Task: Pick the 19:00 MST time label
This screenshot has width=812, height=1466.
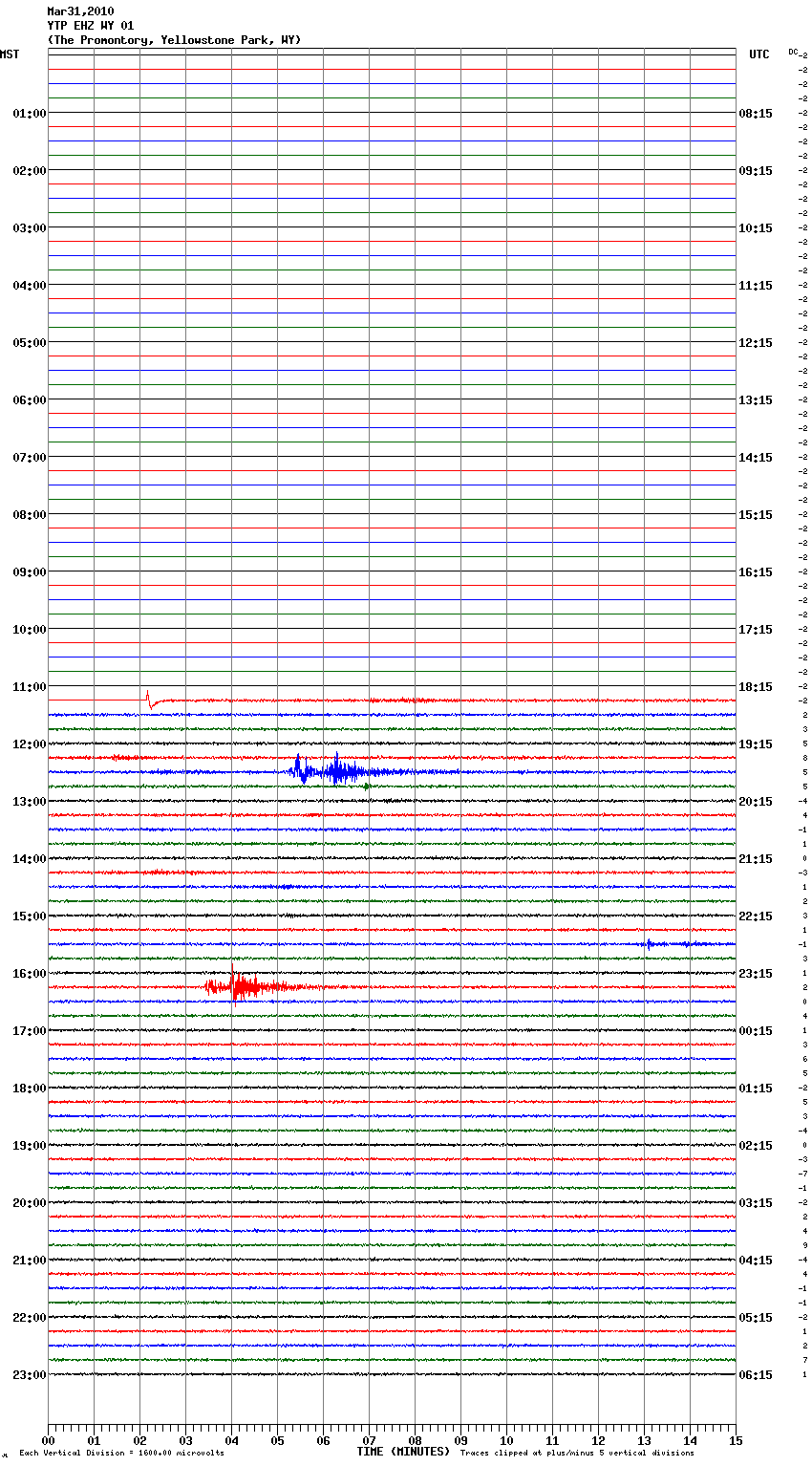Action: coord(30,1146)
